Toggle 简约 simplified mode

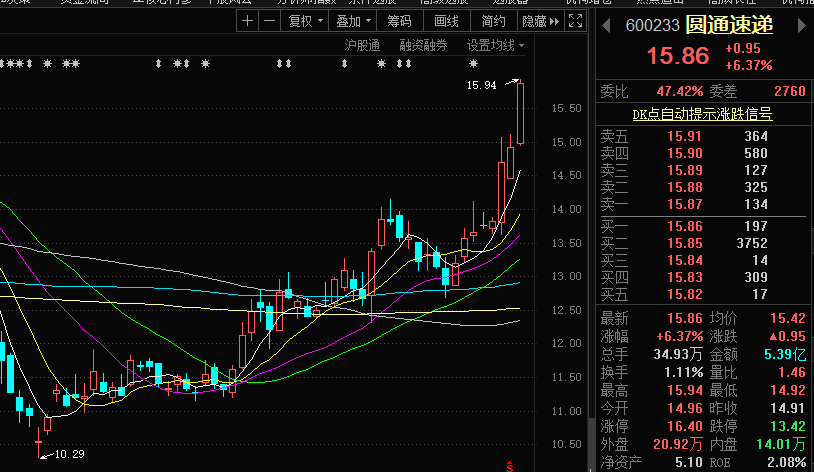tap(493, 21)
